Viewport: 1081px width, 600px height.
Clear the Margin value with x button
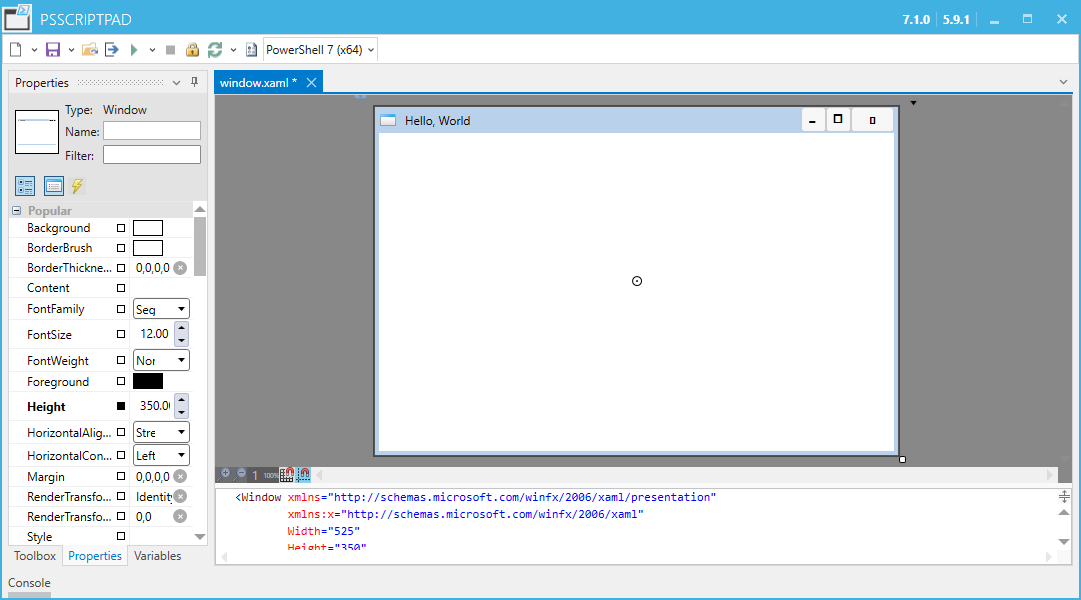pos(180,477)
